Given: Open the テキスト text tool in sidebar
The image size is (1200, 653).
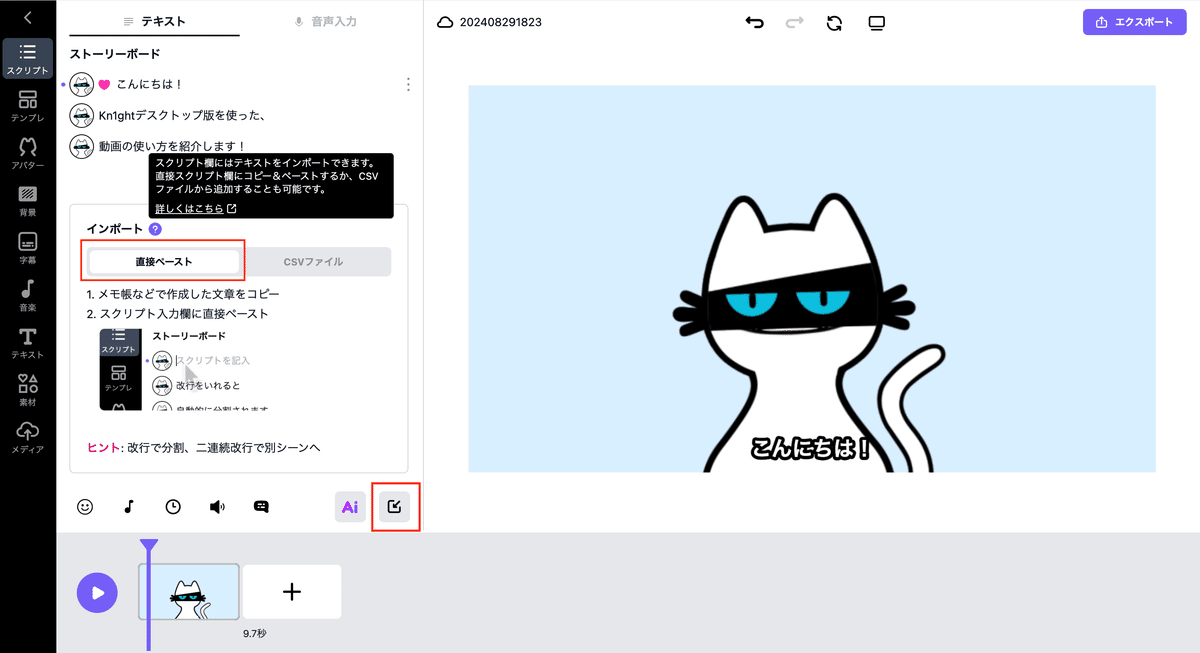Looking at the screenshot, I should [x=28, y=343].
